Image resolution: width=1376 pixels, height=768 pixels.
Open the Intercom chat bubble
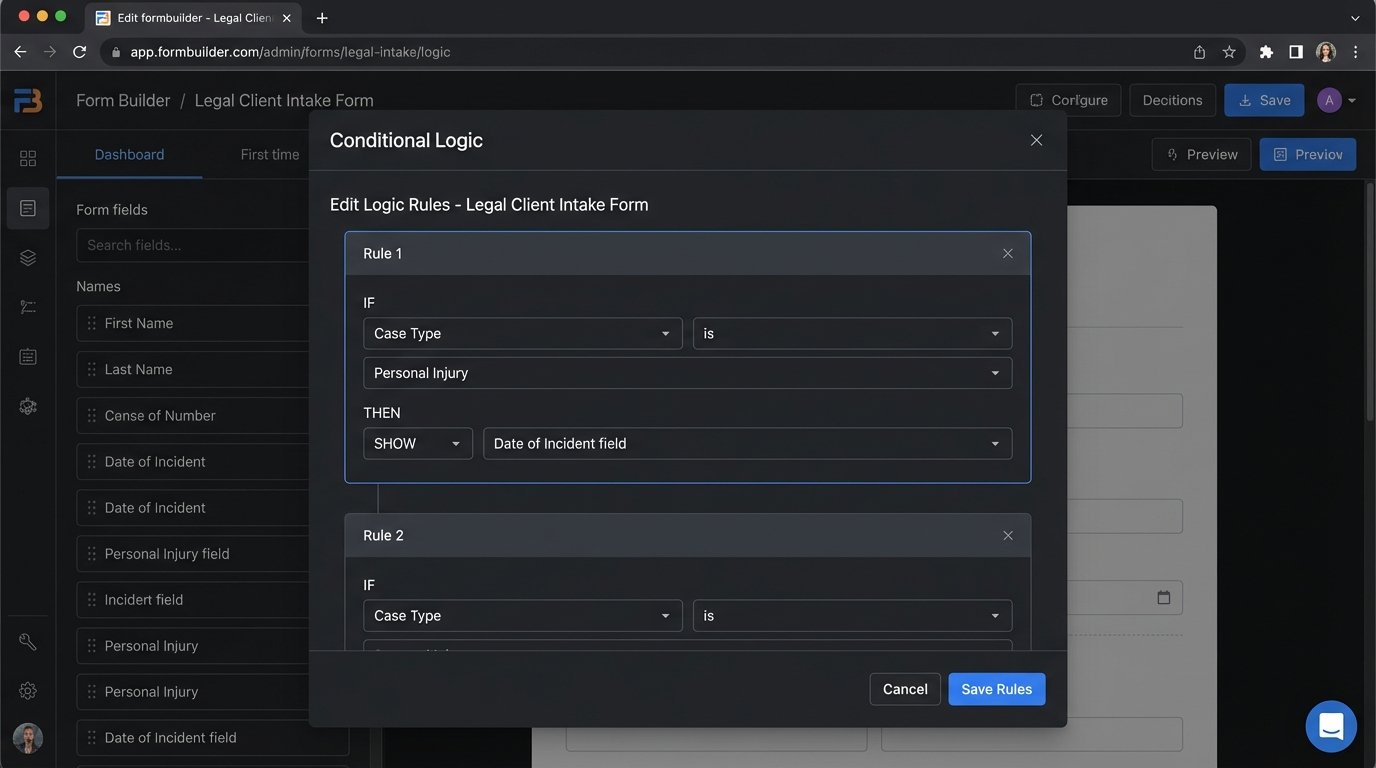coord(1330,726)
